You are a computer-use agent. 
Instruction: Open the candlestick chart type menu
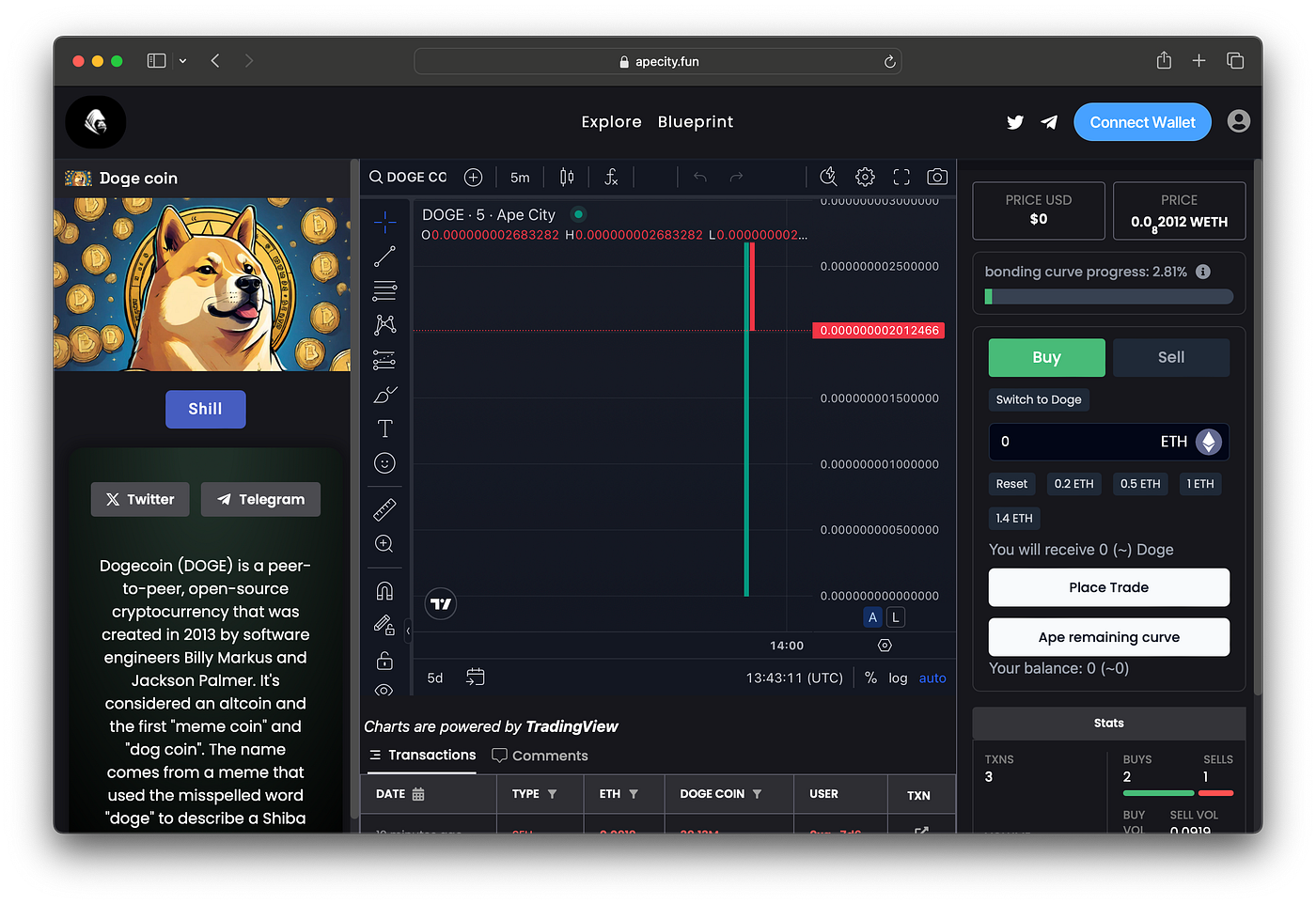pyautogui.click(x=567, y=177)
